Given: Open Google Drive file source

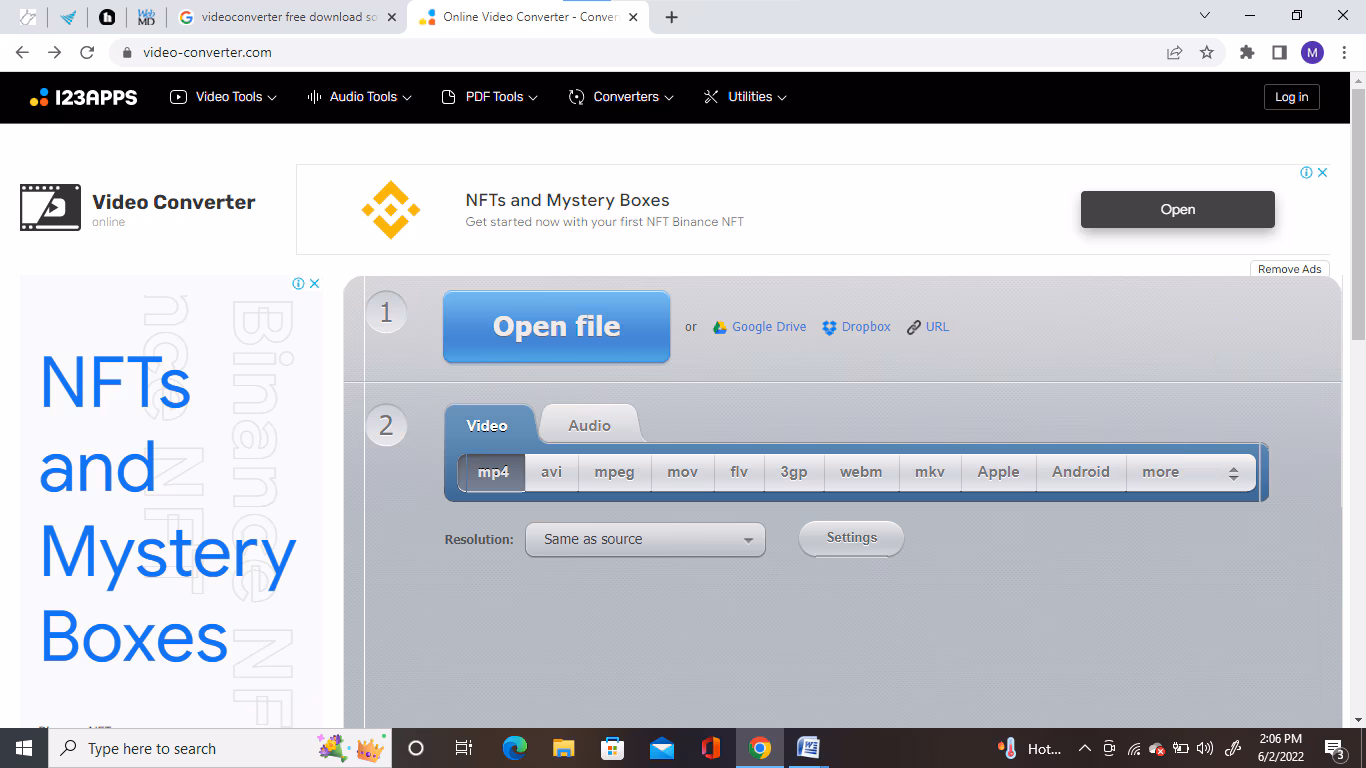Looking at the screenshot, I should [x=759, y=327].
